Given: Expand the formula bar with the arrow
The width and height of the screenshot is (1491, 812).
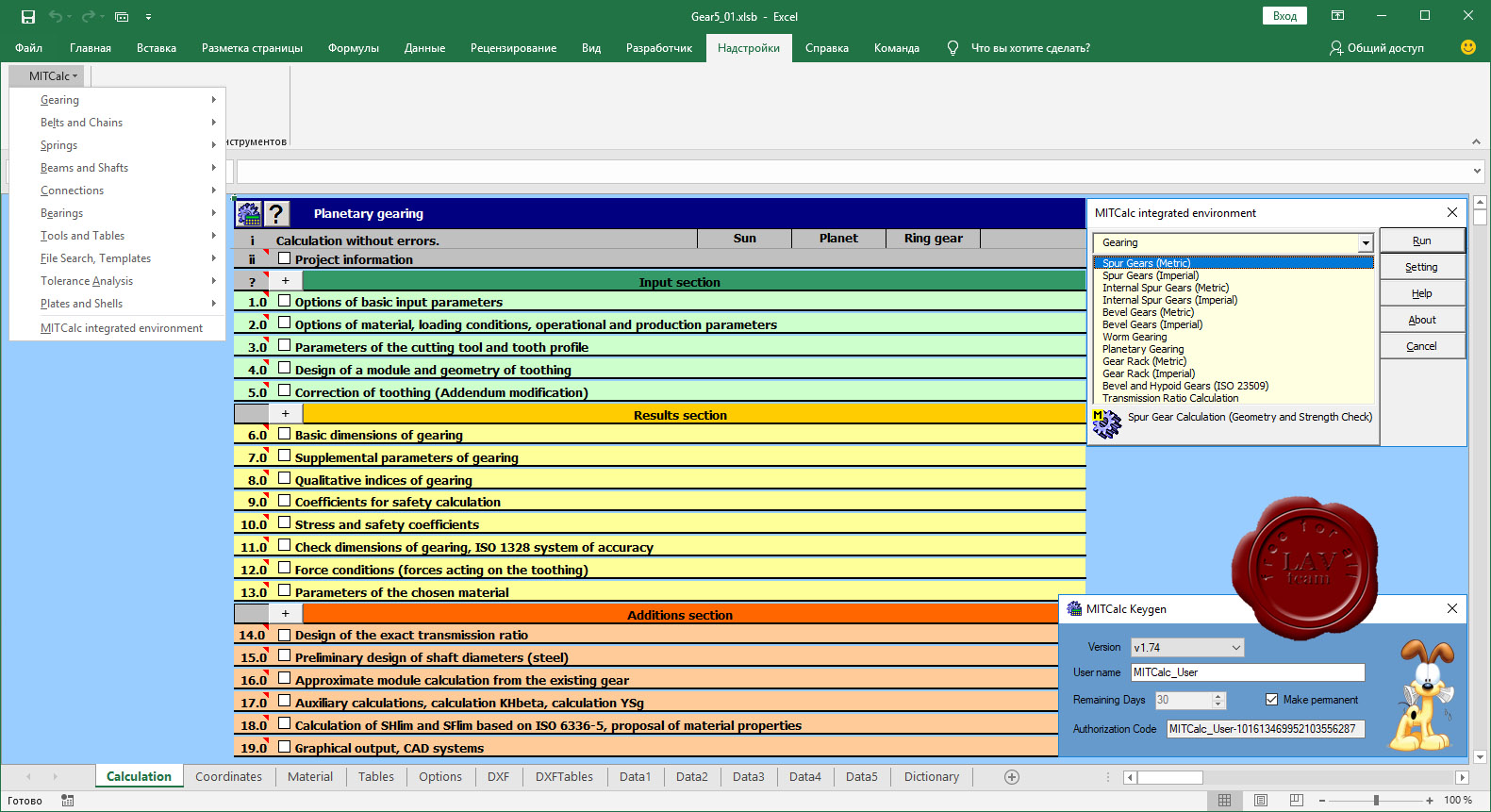Looking at the screenshot, I should tap(1477, 172).
